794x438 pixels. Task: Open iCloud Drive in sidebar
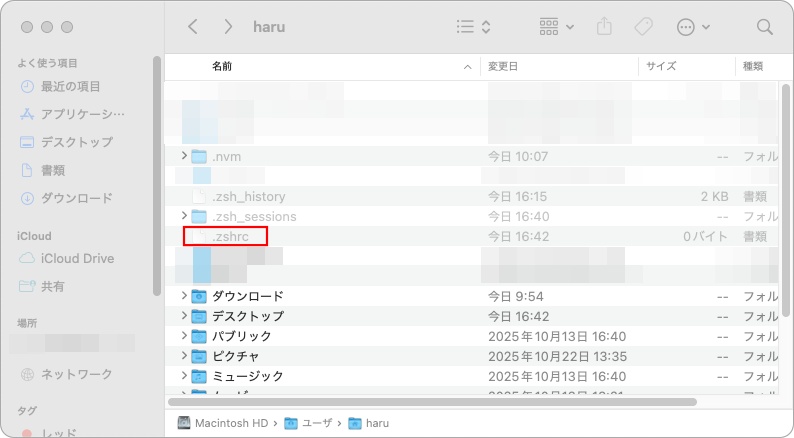coord(77,258)
